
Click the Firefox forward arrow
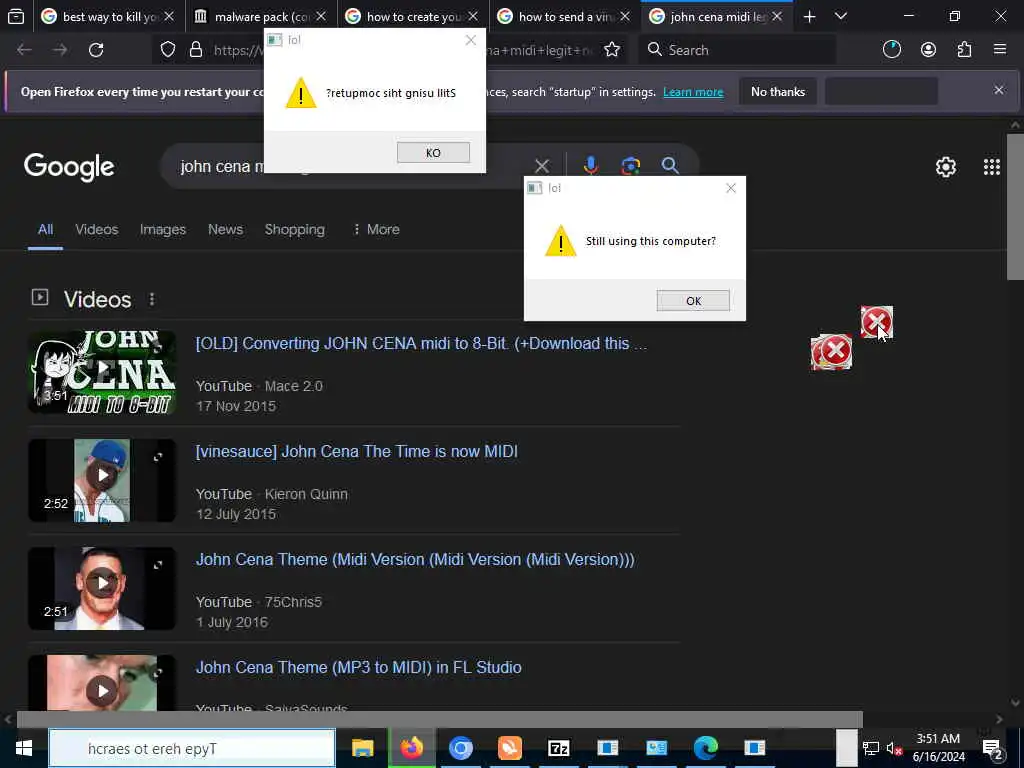pyautogui.click(x=60, y=50)
